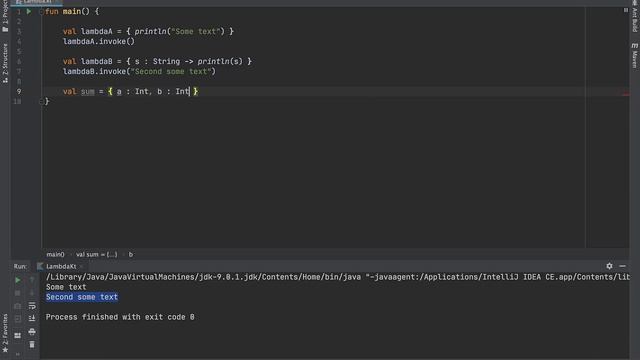The height and width of the screenshot is (360, 640).
Task: Clear console with trash icon
Action: (32, 345)
